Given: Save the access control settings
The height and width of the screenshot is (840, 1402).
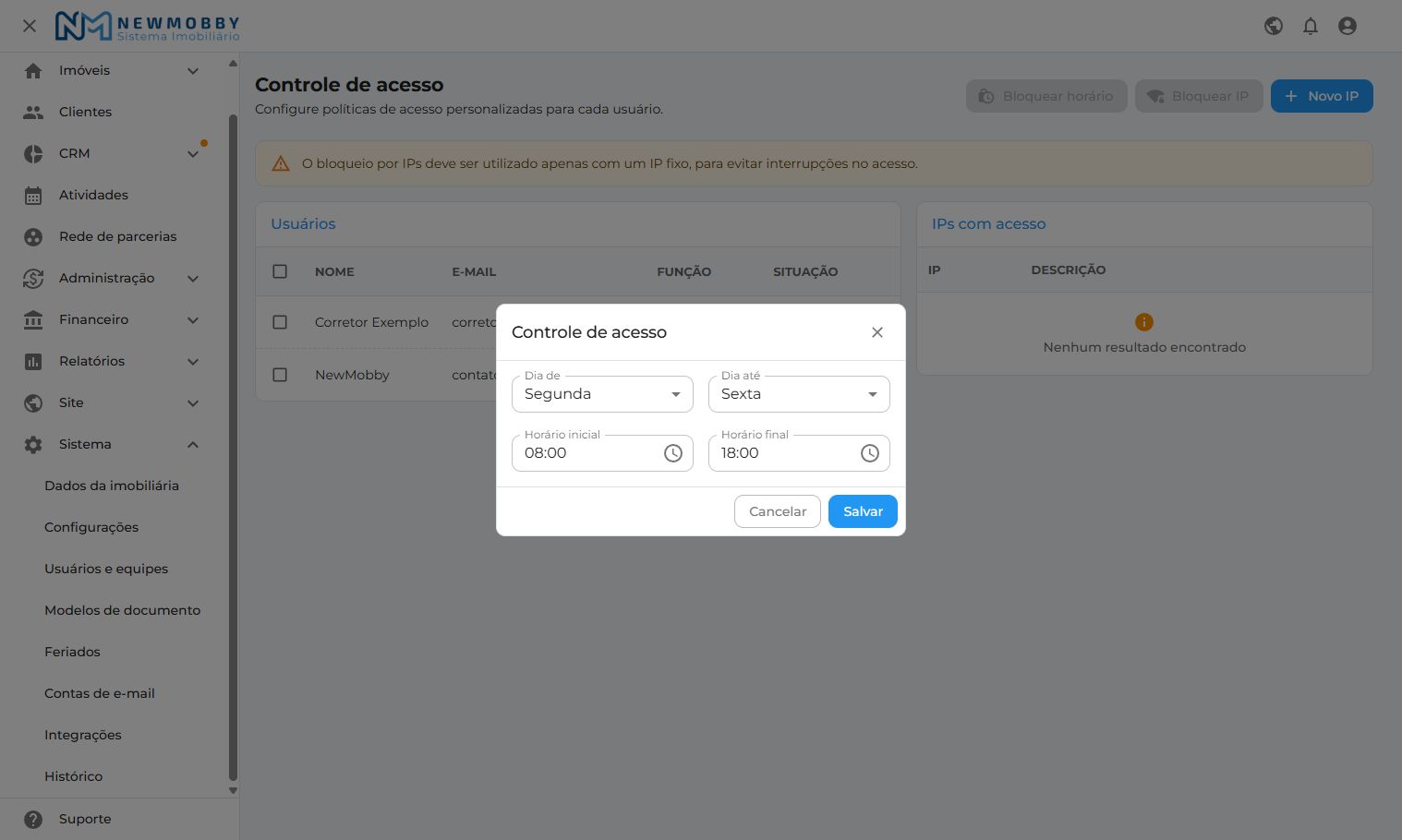Looking at the screenshot, I should point(863,511).
